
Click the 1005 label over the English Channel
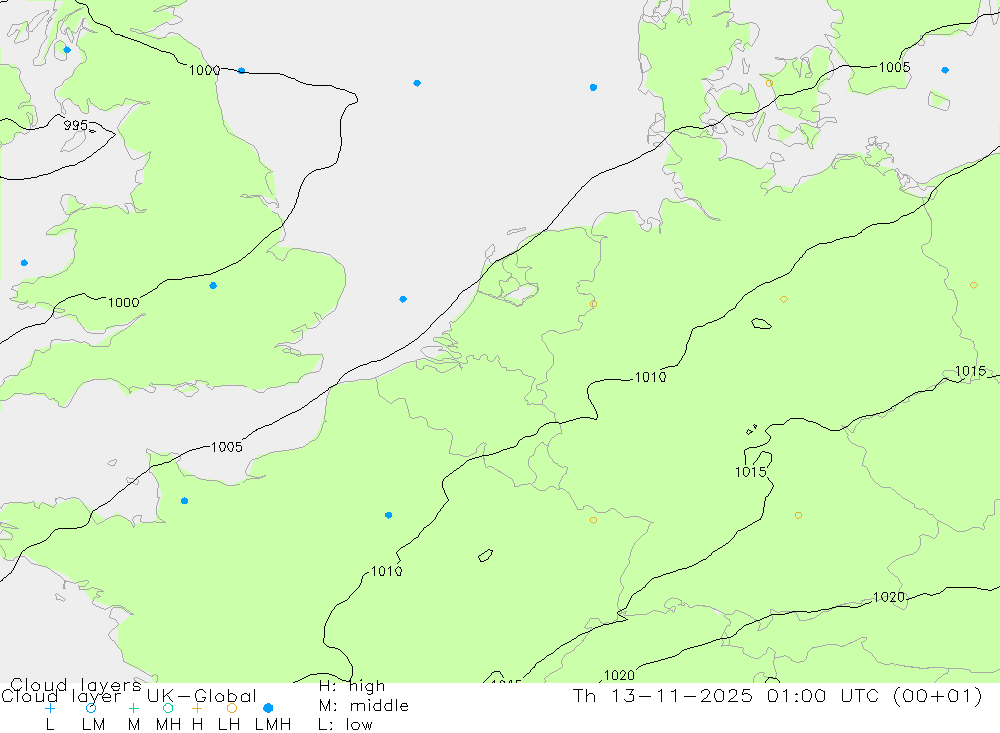coord(227,447)
